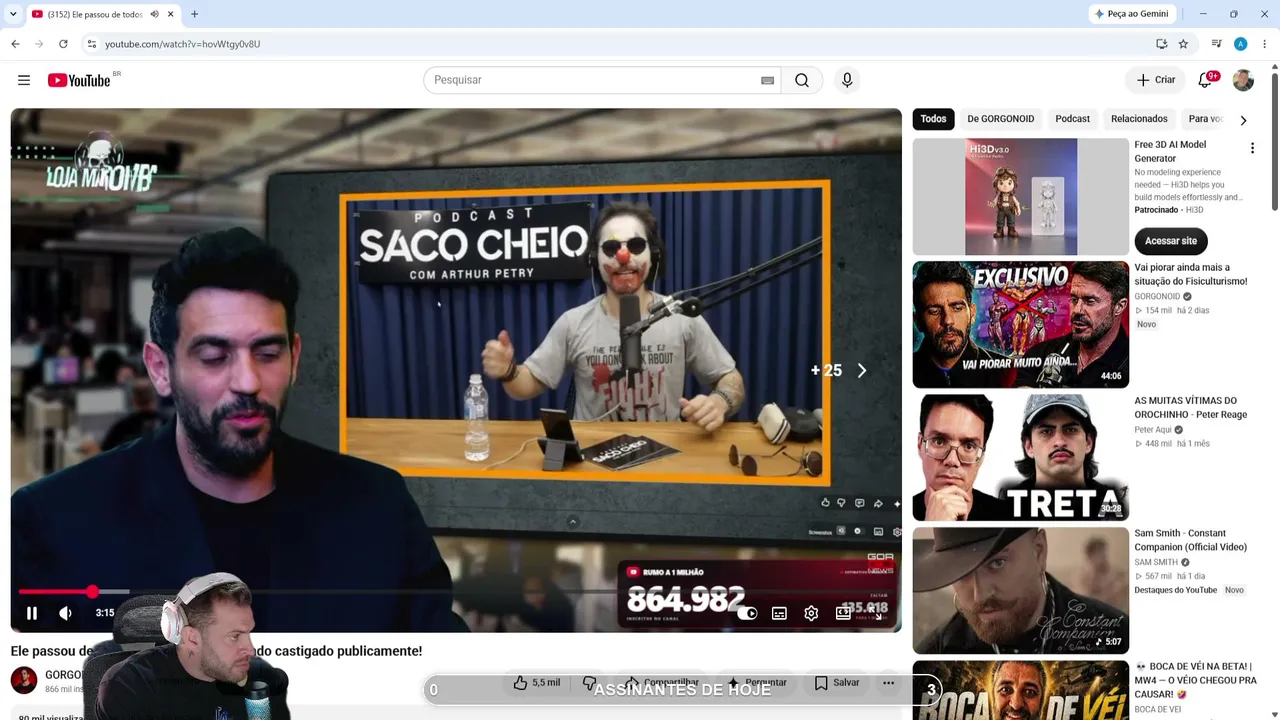Open more actions below the video
This screenshot has height=720, width=1280.
888,683
